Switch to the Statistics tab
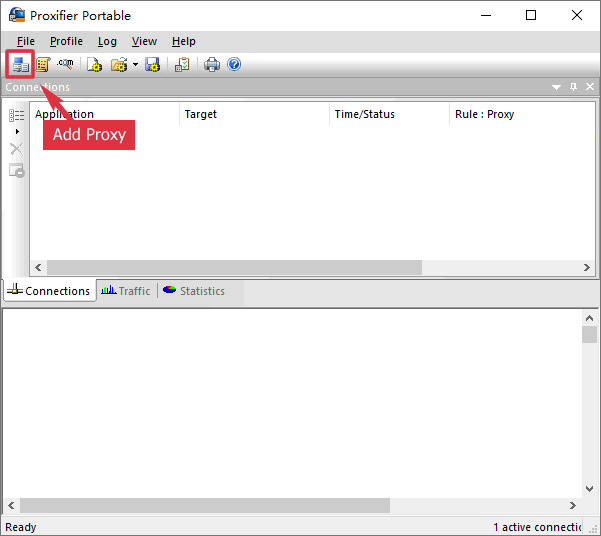This screenshot has height=536, width=601. (194, 291)
